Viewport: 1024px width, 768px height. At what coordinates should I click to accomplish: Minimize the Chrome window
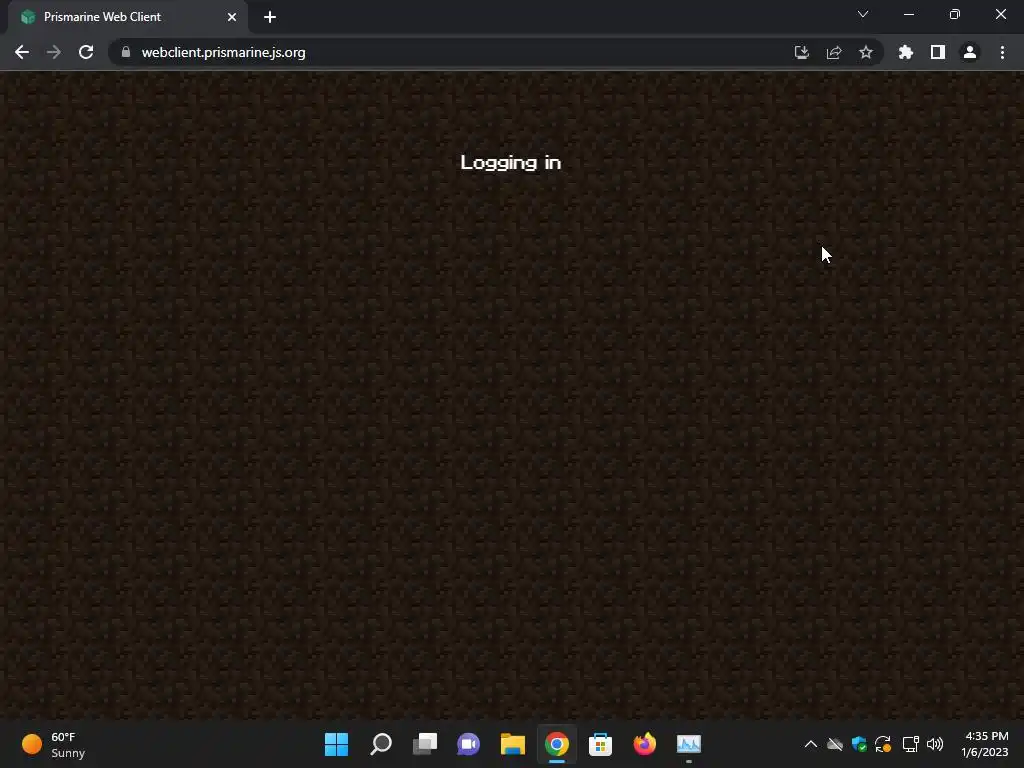pos(908,14)
